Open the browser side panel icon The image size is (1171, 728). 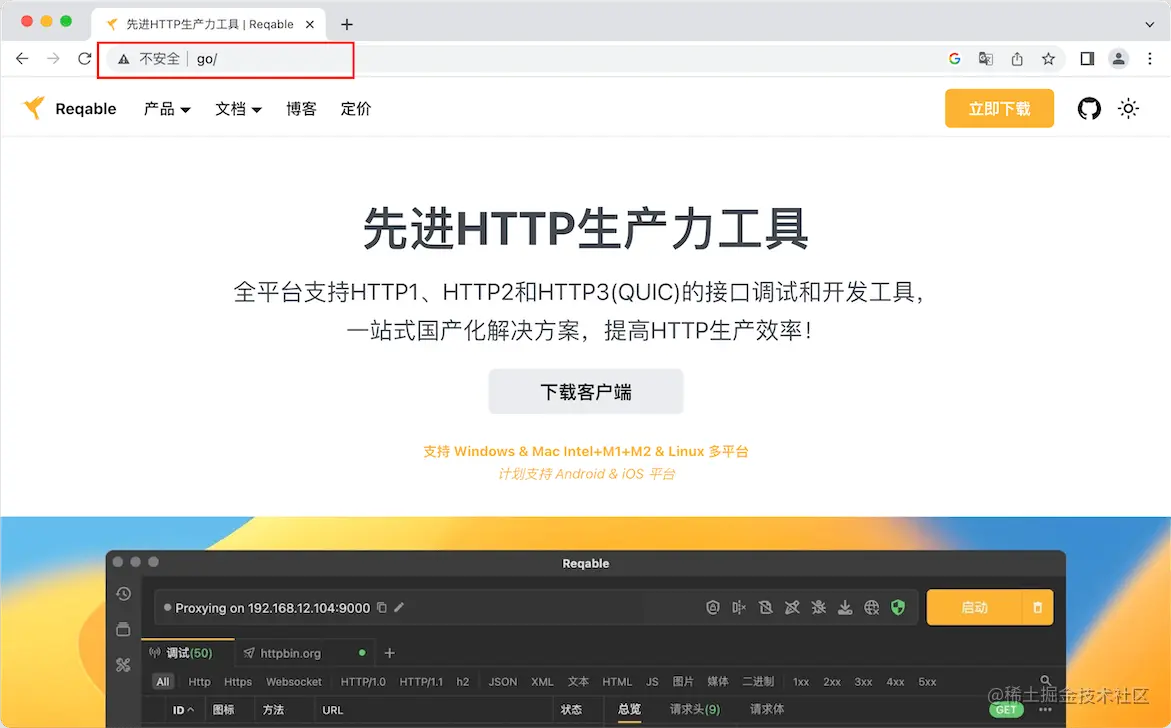[x=1087, y=58]
